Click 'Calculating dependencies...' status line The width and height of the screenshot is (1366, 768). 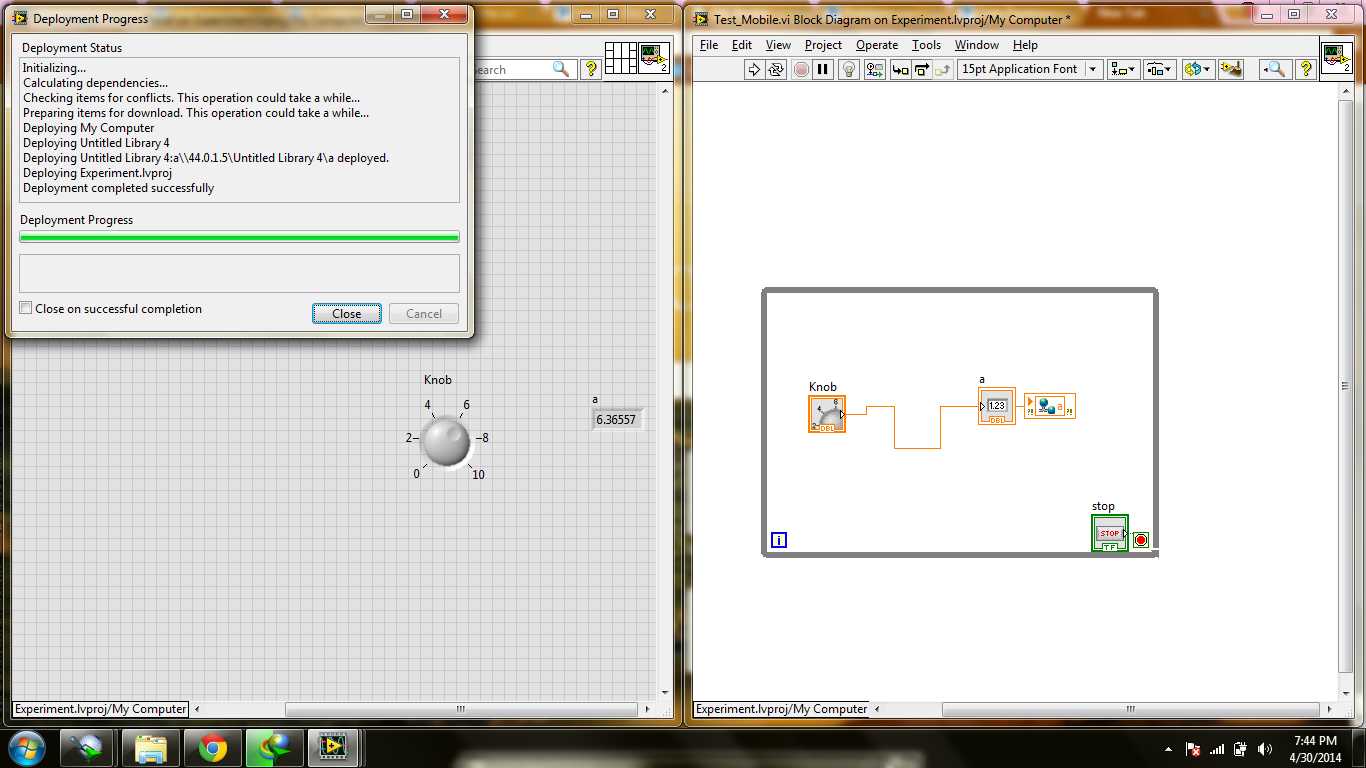[x=96, y=83]
